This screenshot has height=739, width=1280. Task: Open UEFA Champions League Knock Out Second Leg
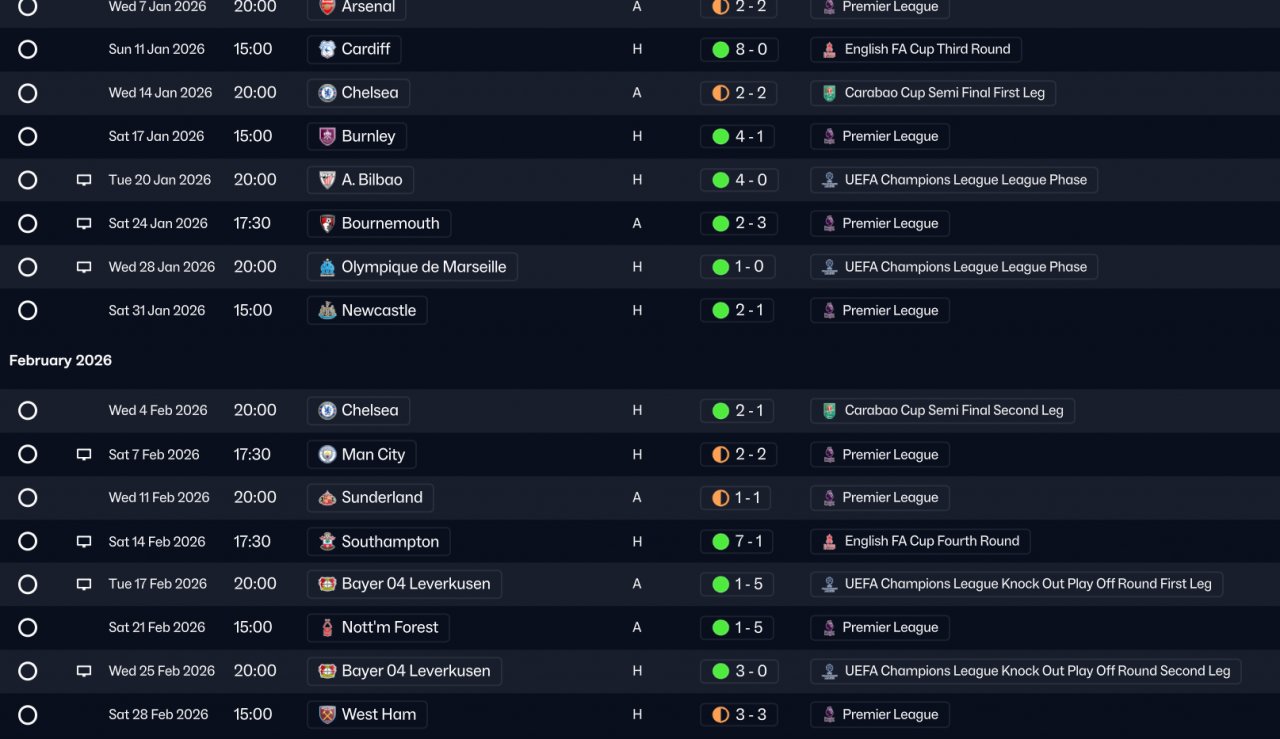(x=1026, y=671)
